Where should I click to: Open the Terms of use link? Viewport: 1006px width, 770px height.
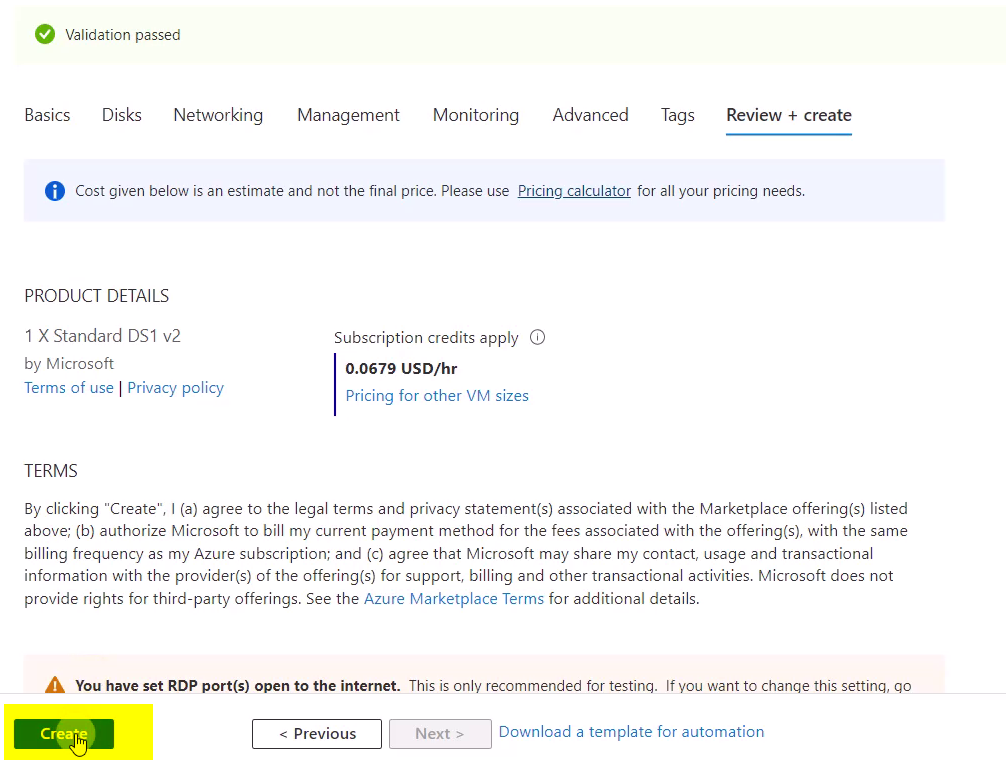click(69, 388)
